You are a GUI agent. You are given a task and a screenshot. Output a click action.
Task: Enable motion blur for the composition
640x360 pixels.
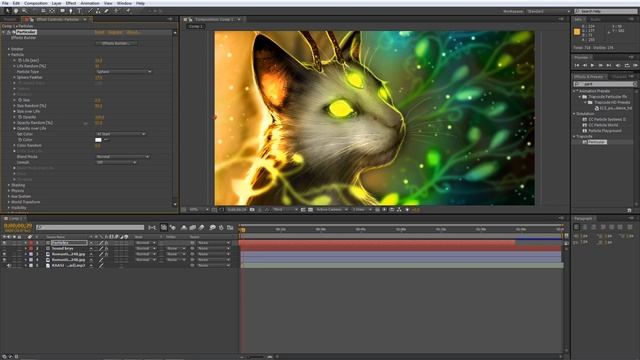coord(201,227)
